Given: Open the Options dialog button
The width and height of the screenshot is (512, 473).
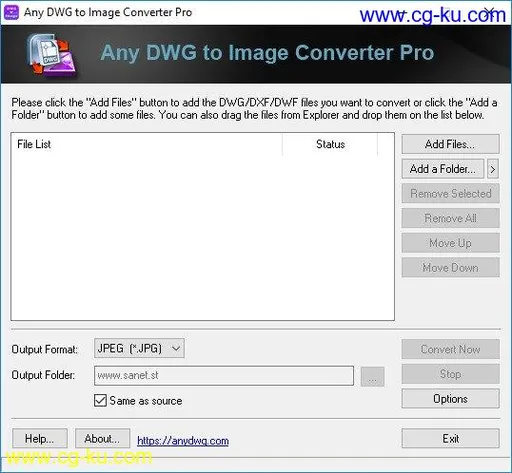Looking at the screenshot, I should [x=450, y=398].
